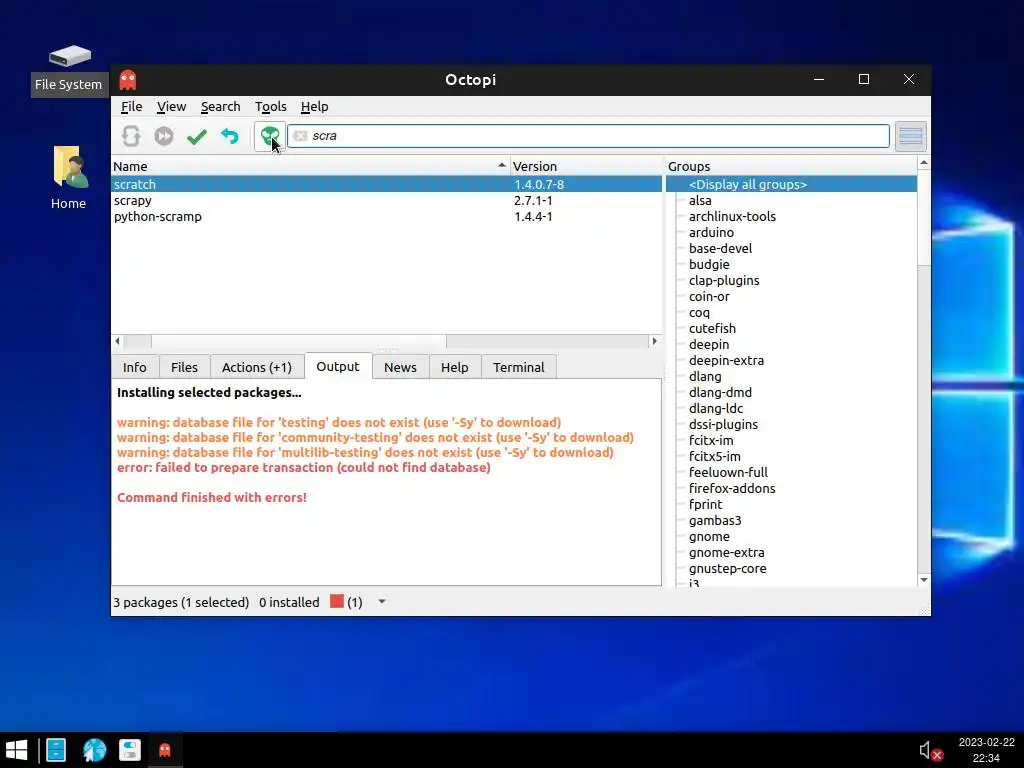Open the Tools menu
This screenshot has width=1024, height=768.
click(x=270, y=106)
